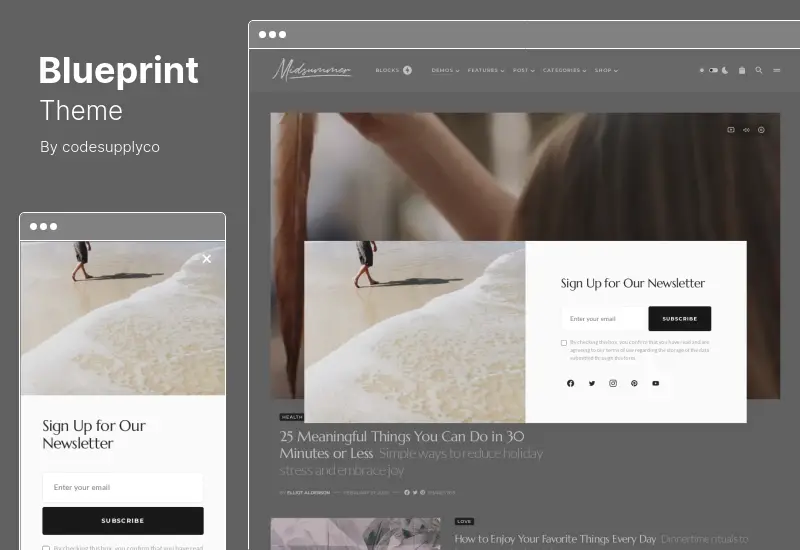Share the 25 Meaningful Things post on Facebook
800x550 pixels.
[x=407, y=492]
